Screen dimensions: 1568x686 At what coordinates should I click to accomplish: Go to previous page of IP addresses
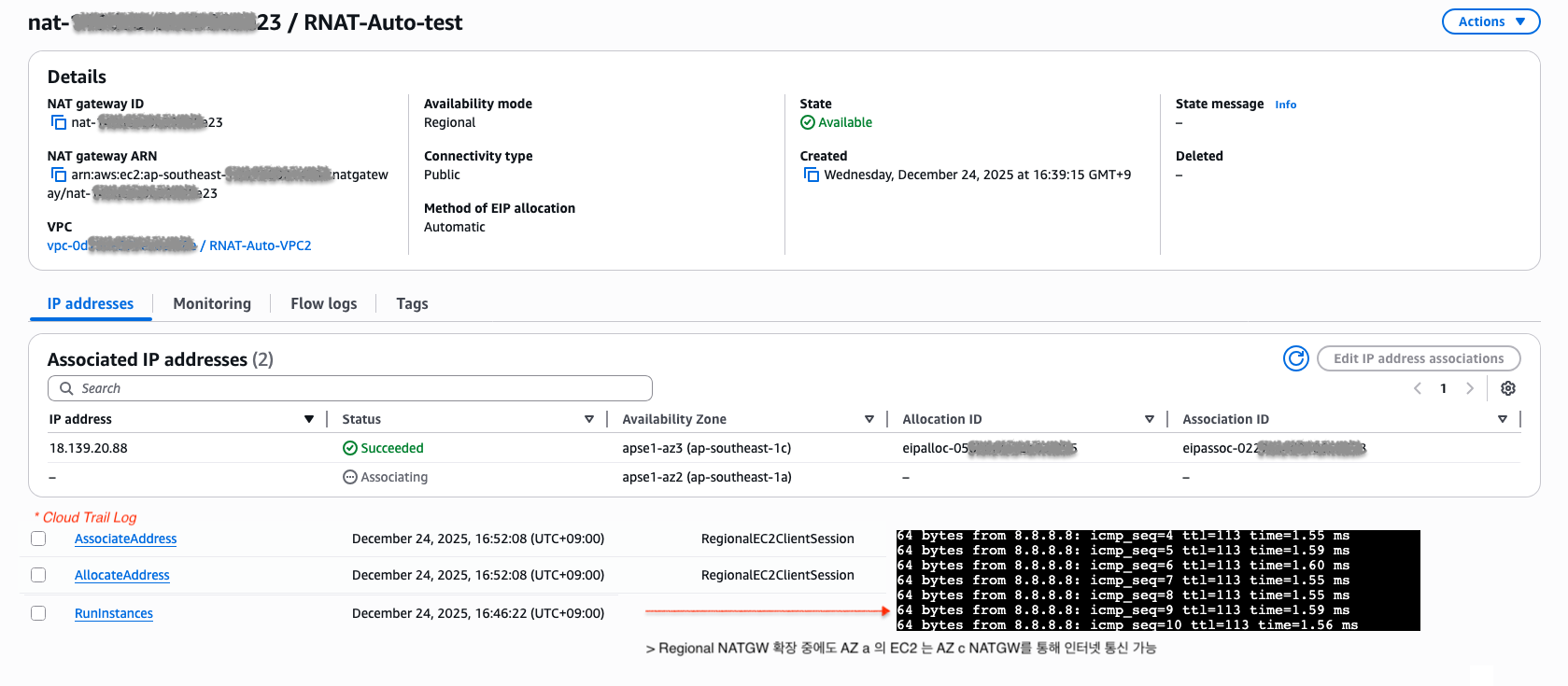coord(1418,388)
